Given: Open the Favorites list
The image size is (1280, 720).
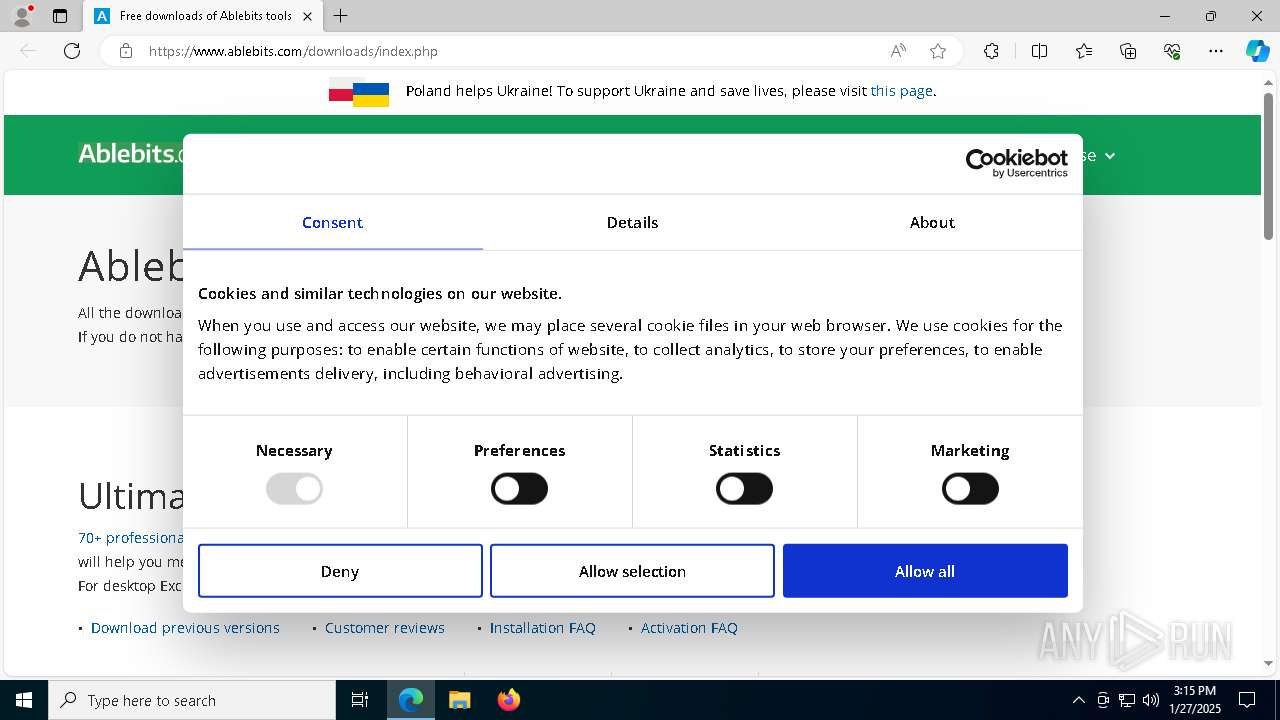Looking at the screenshot, I should 1084,51.
